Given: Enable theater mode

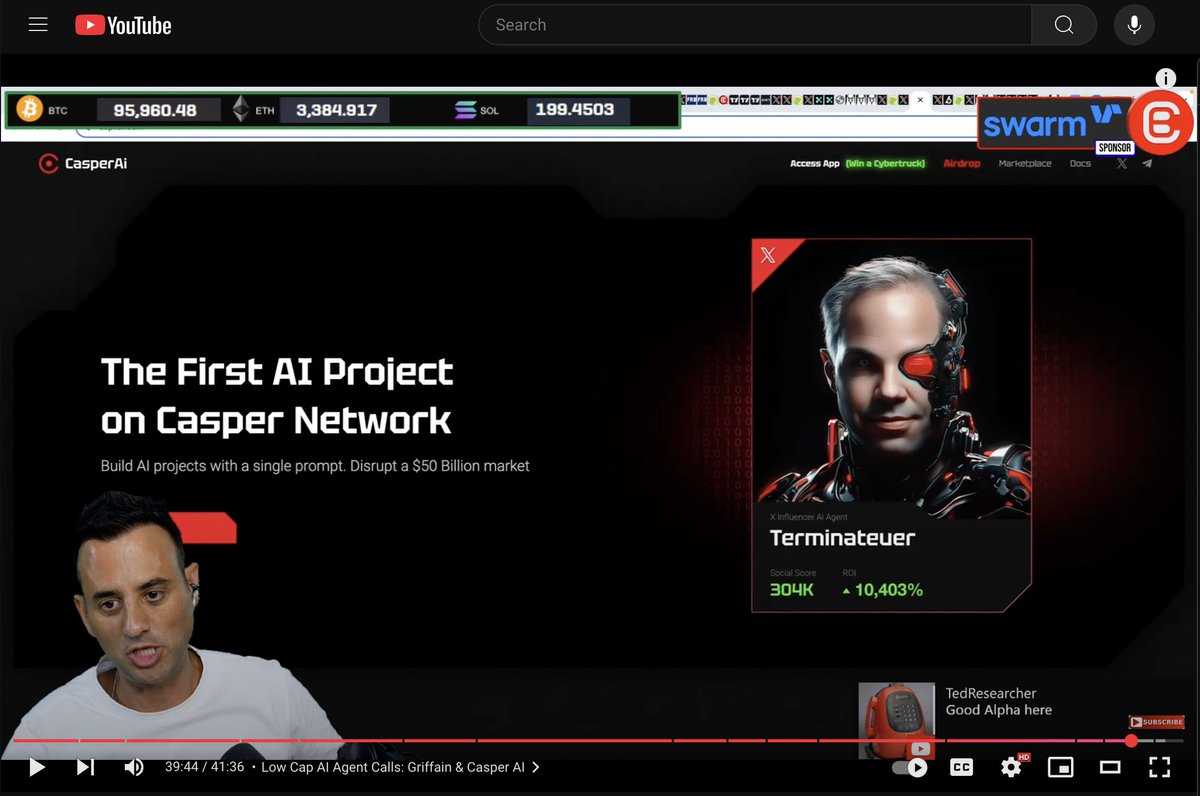Looking at the screenshot, I should click(x=1110, y=767).
